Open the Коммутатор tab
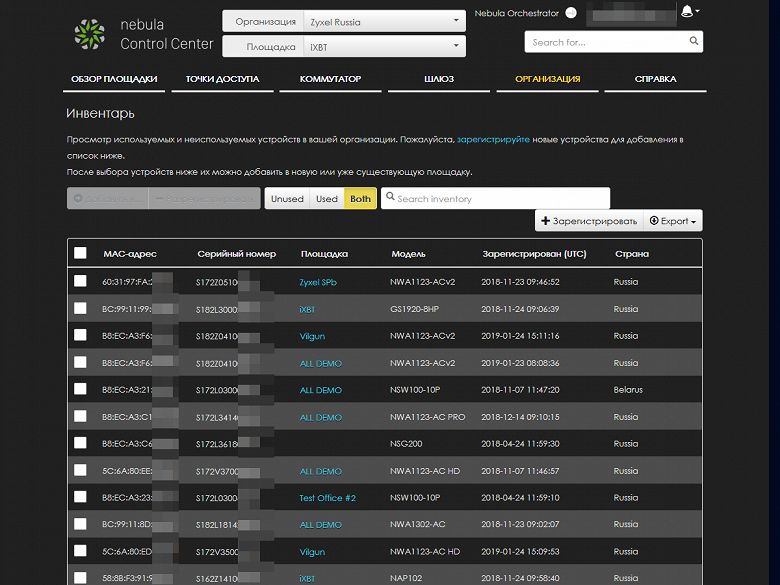Image resolution: width=780 pixels, height=585 pixels. click(x=330, y=79)
